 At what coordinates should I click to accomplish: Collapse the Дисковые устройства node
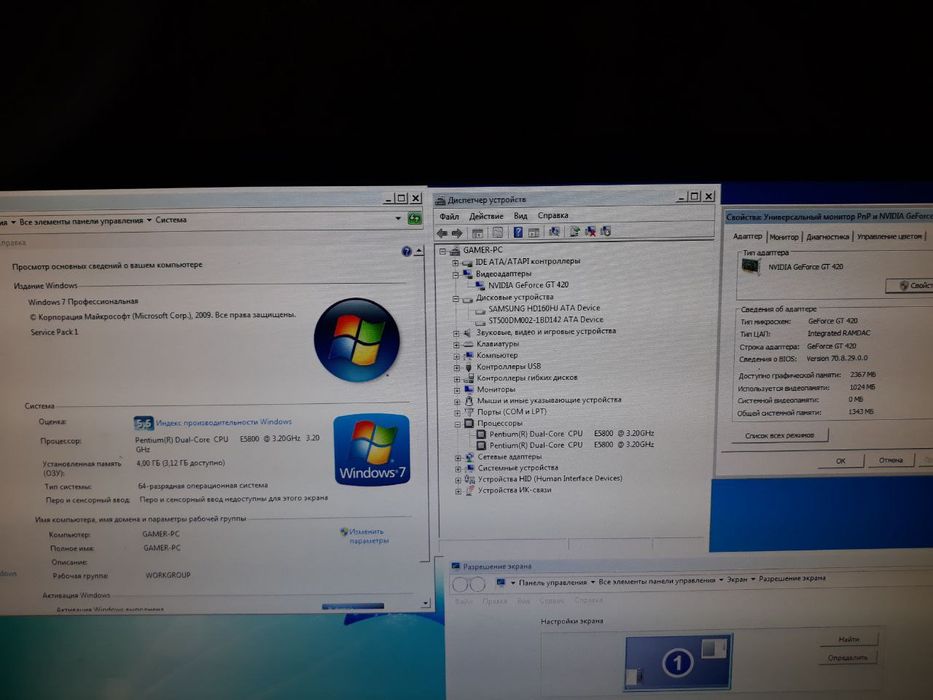(455, 298)
